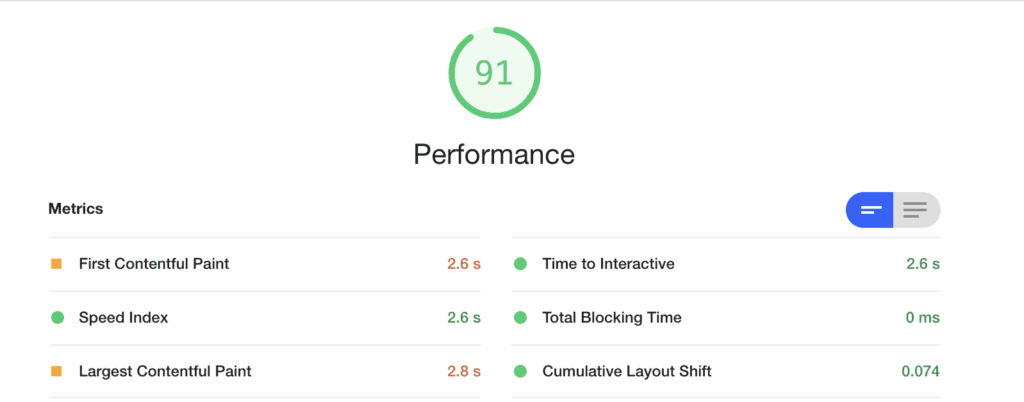
Task: Click the Metrics section heading
Action: (76, 209)
